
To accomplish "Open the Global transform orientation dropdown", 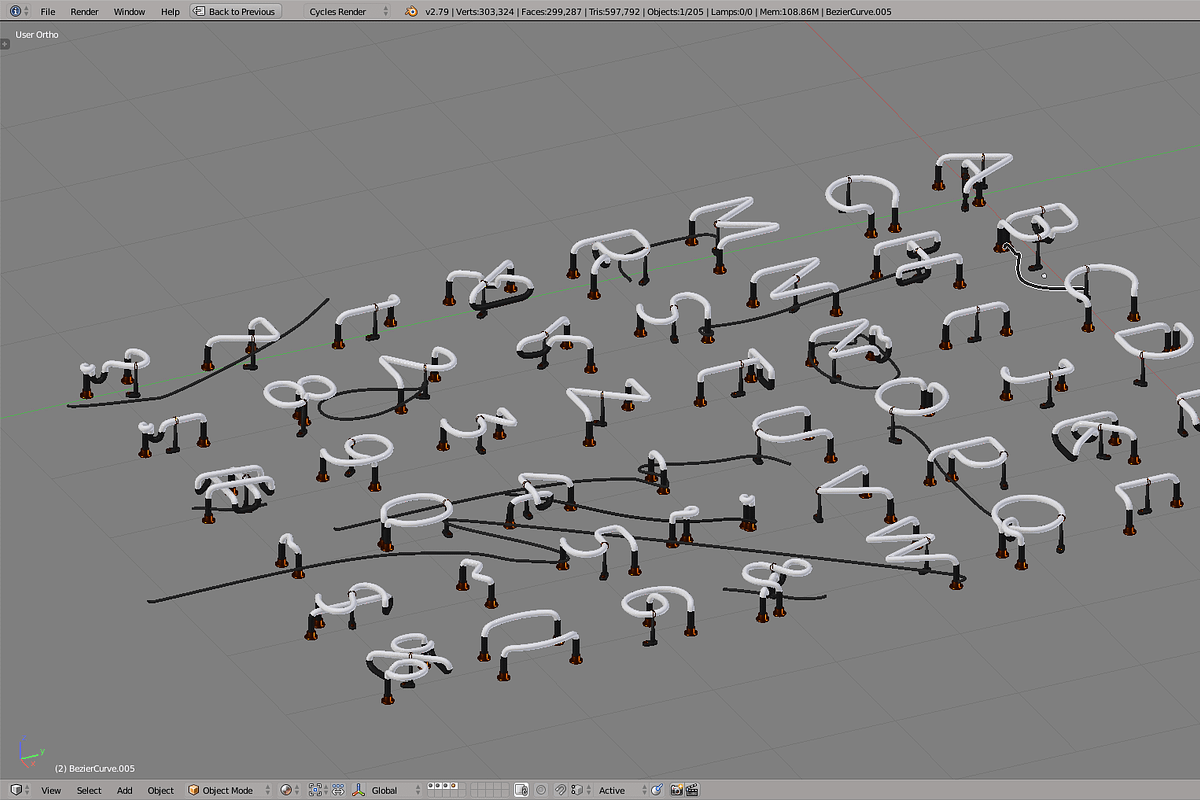I will click(395, 790).
